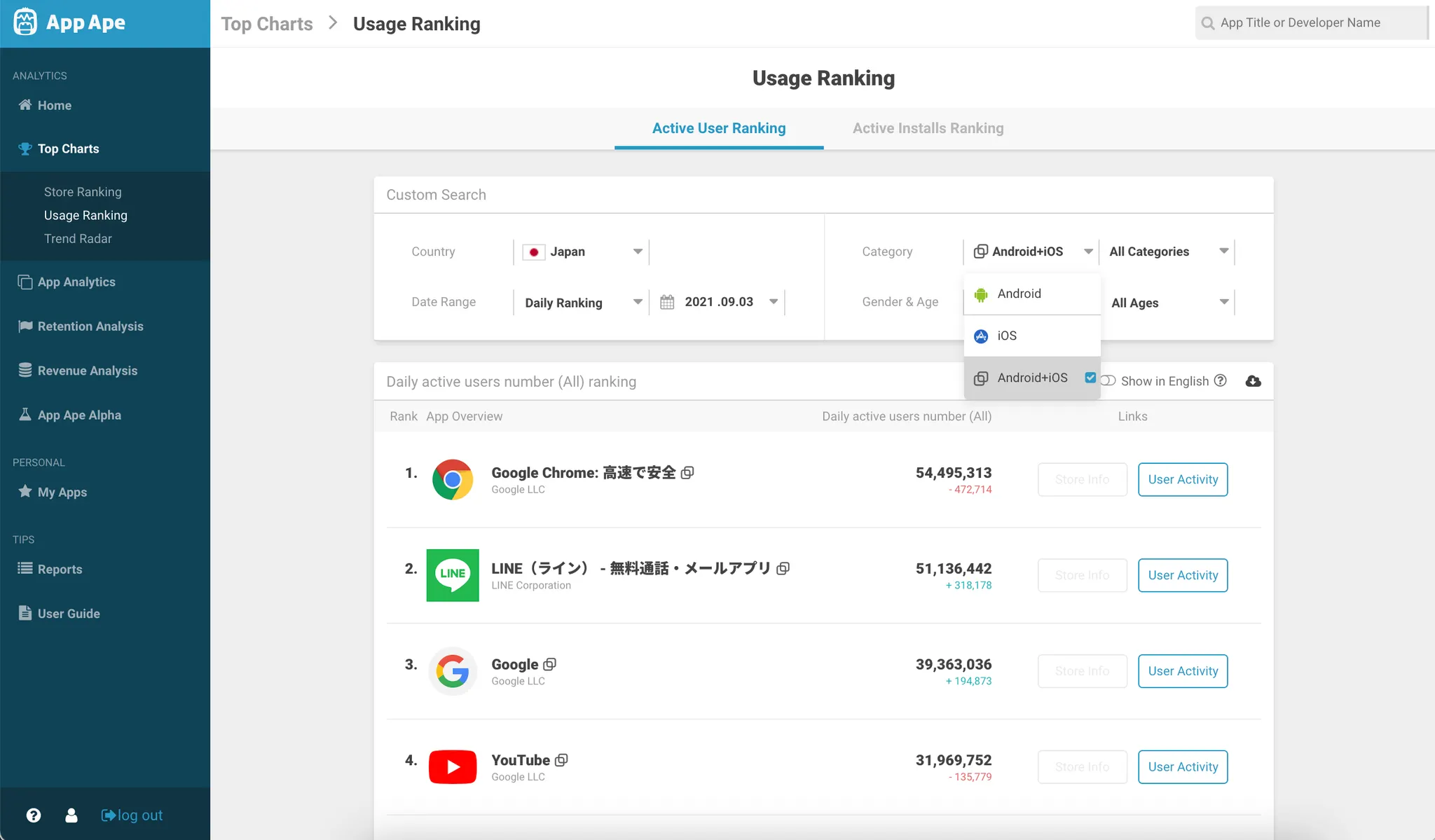The image size is (1435, 840).
Task: Click copy icon beside Google app name
Action: pyautogui.click(x=550, y=664)
